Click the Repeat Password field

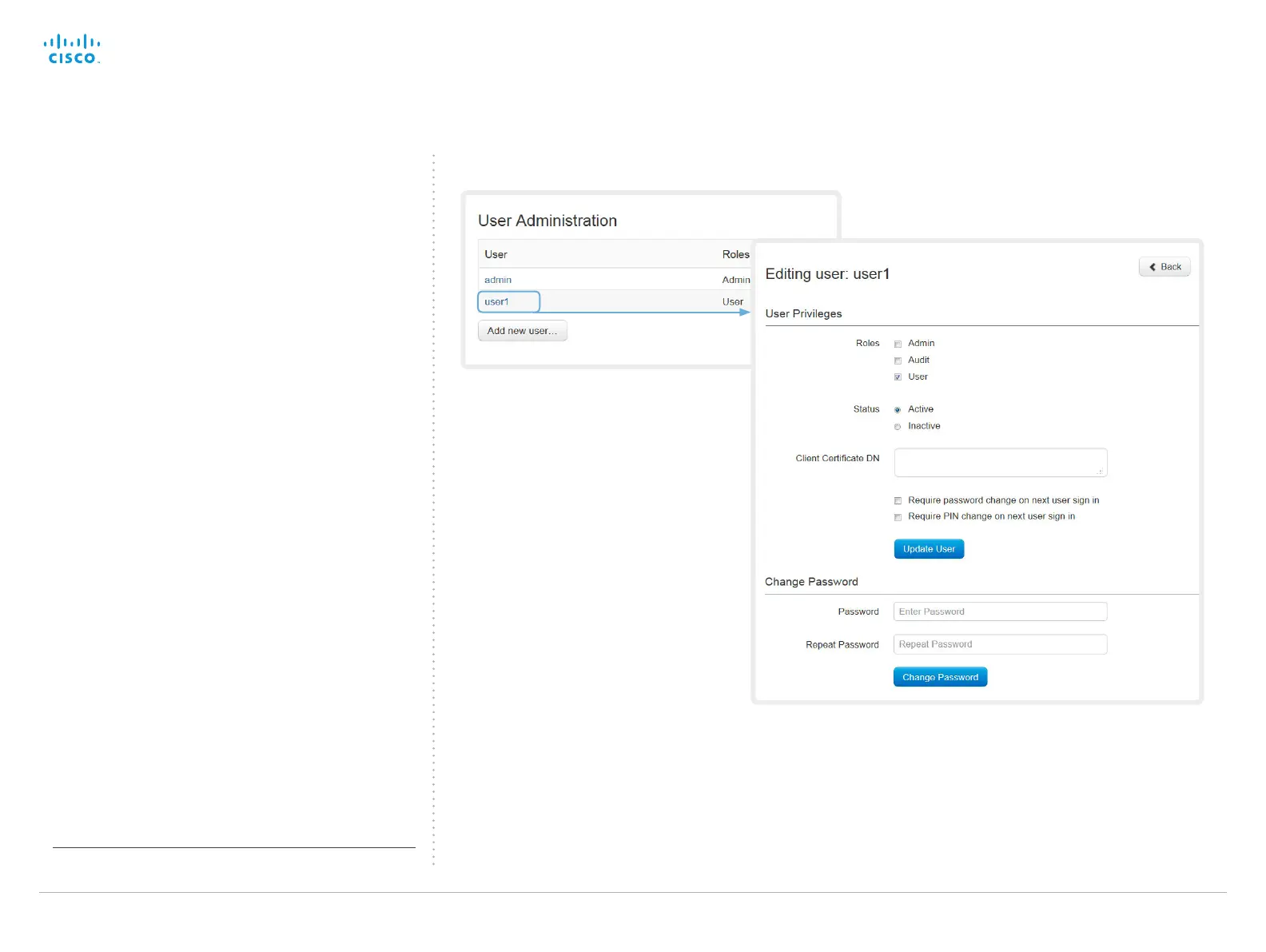pyautogui.click(x=1001, y=644)
